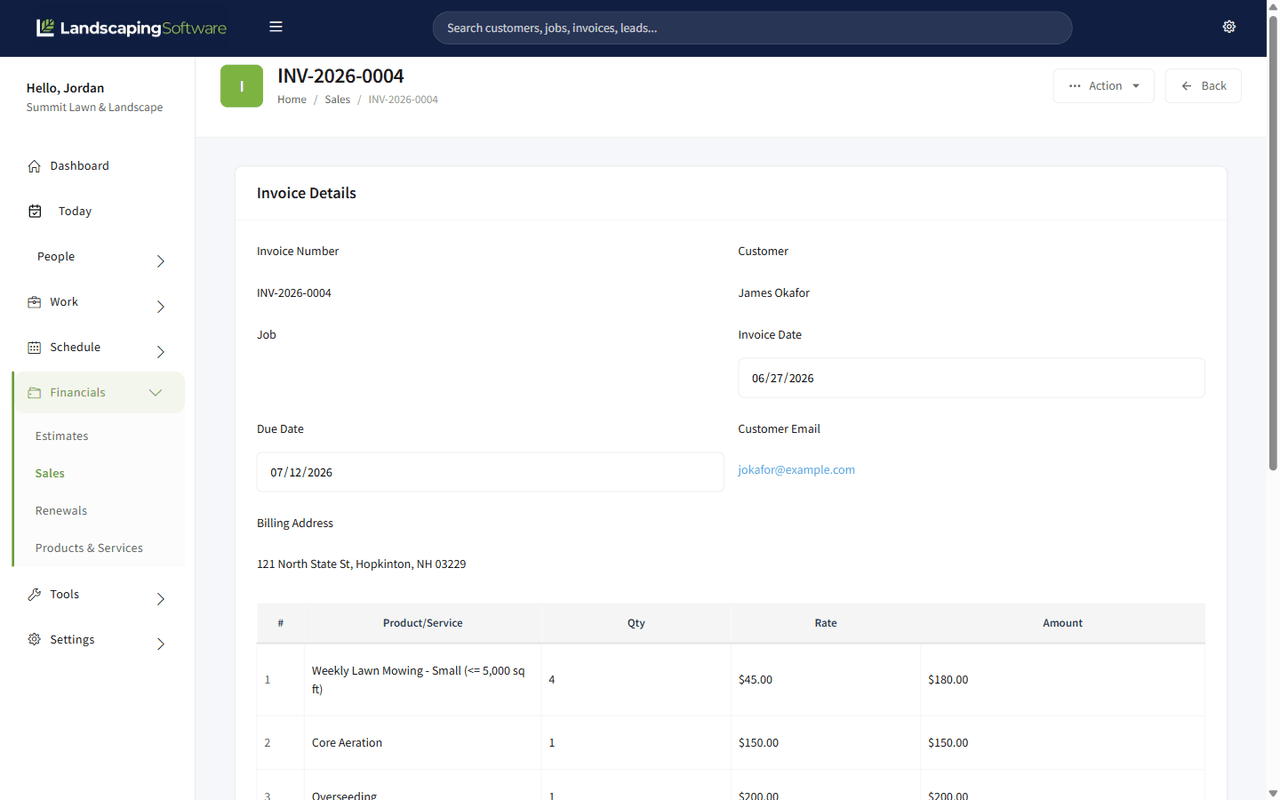Image resolution: width=1280 pixels, height=800 pixels.
Task: Click the $180.00 amount cell
Action: tap(1063, 680)
